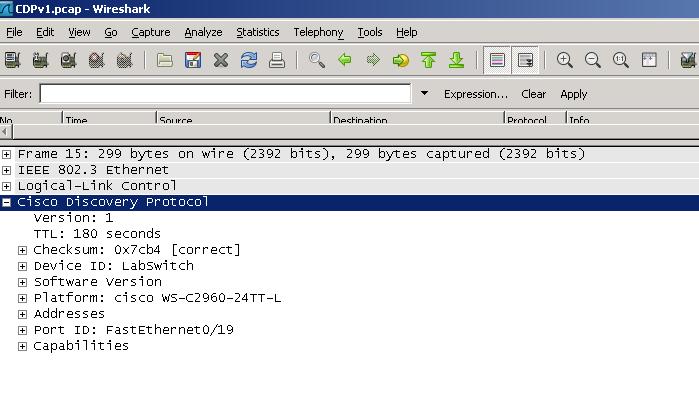Click the Save capture file icon
Screen dimensions: 699x414
tap(193, 61)
